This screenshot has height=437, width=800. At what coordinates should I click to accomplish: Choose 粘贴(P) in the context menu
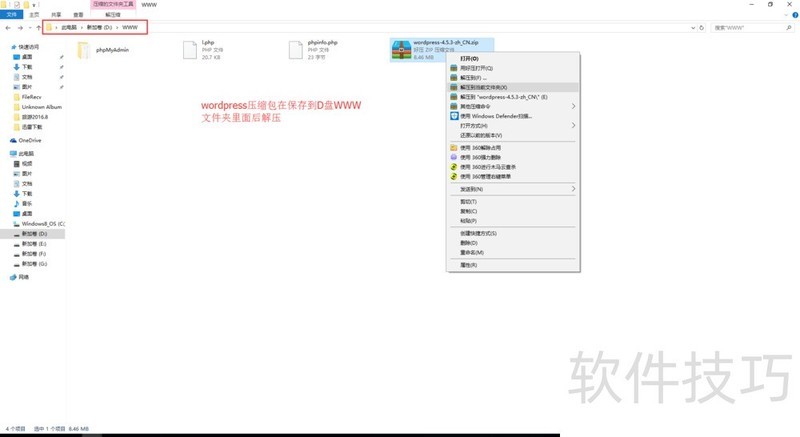513,221
